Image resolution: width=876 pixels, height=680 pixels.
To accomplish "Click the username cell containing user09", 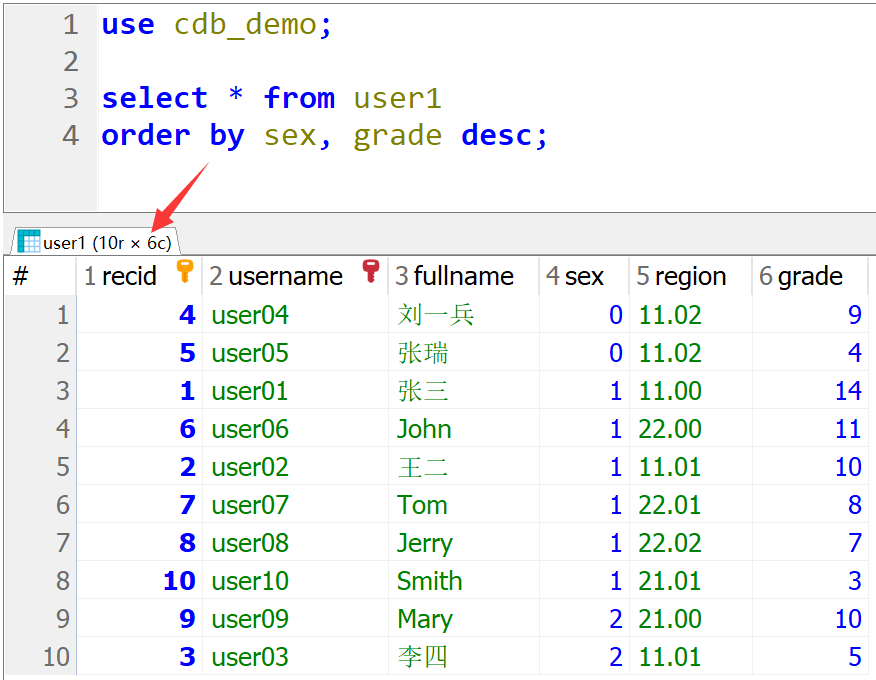I will 250,619.
